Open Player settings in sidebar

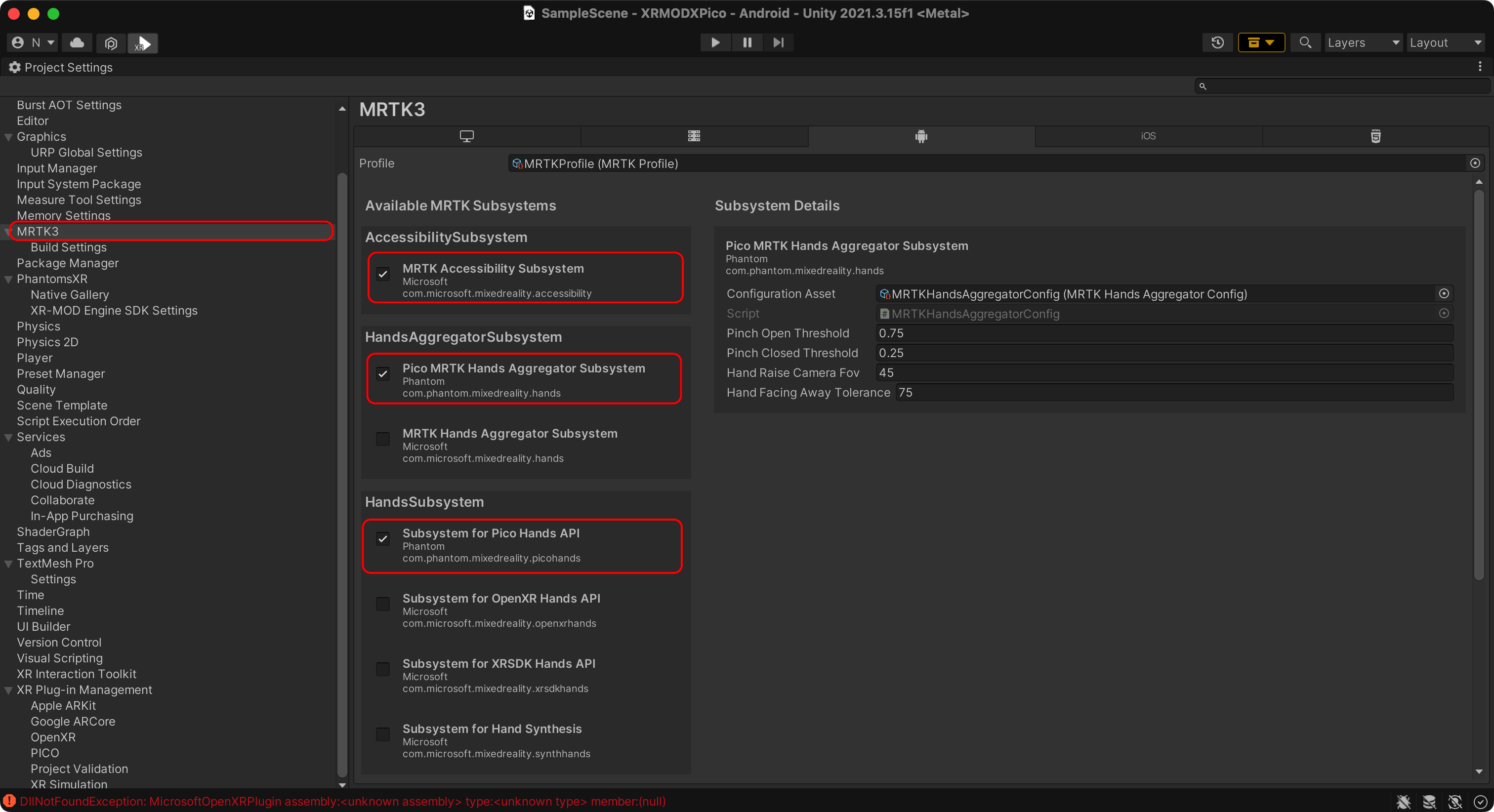pos(35,358)
